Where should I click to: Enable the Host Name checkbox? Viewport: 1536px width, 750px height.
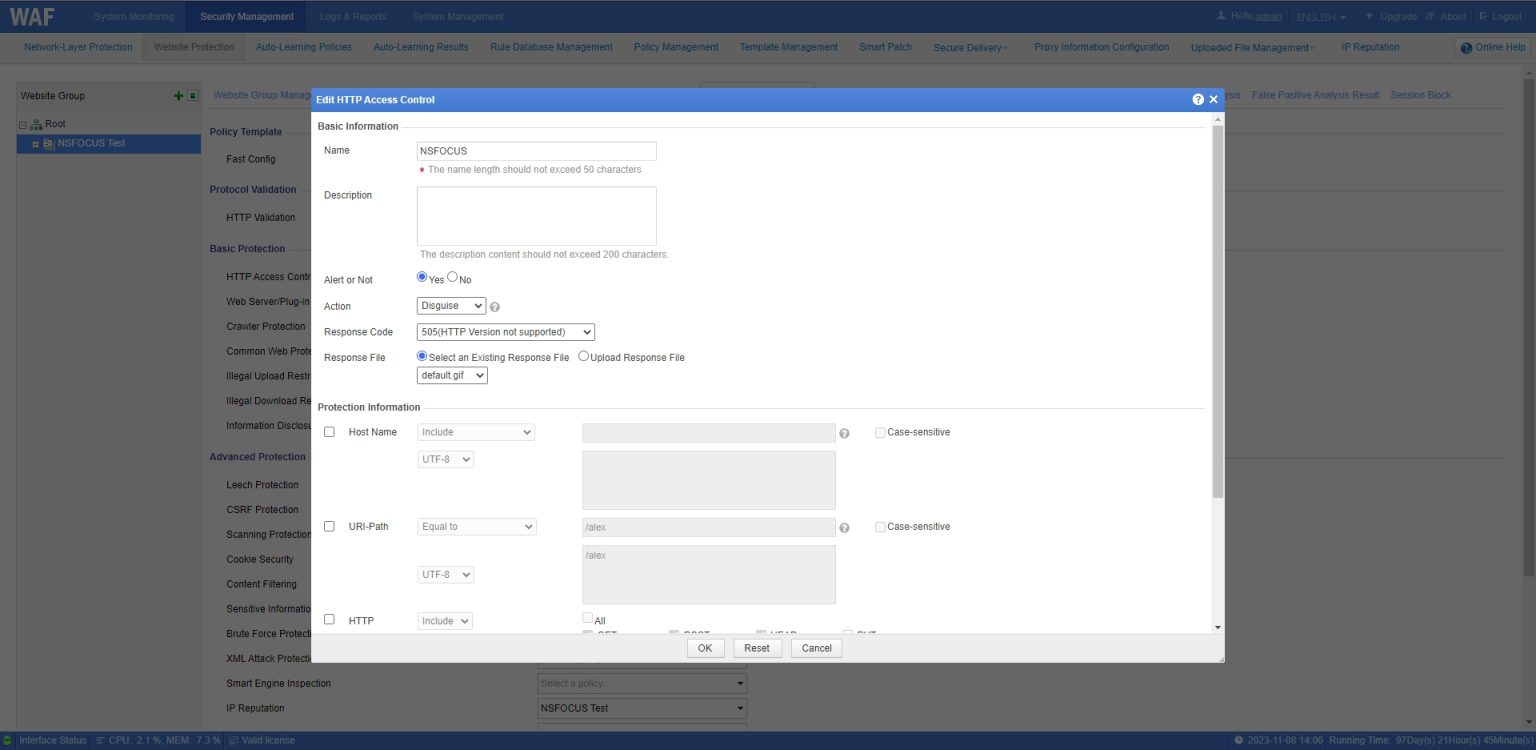(329, 431)
